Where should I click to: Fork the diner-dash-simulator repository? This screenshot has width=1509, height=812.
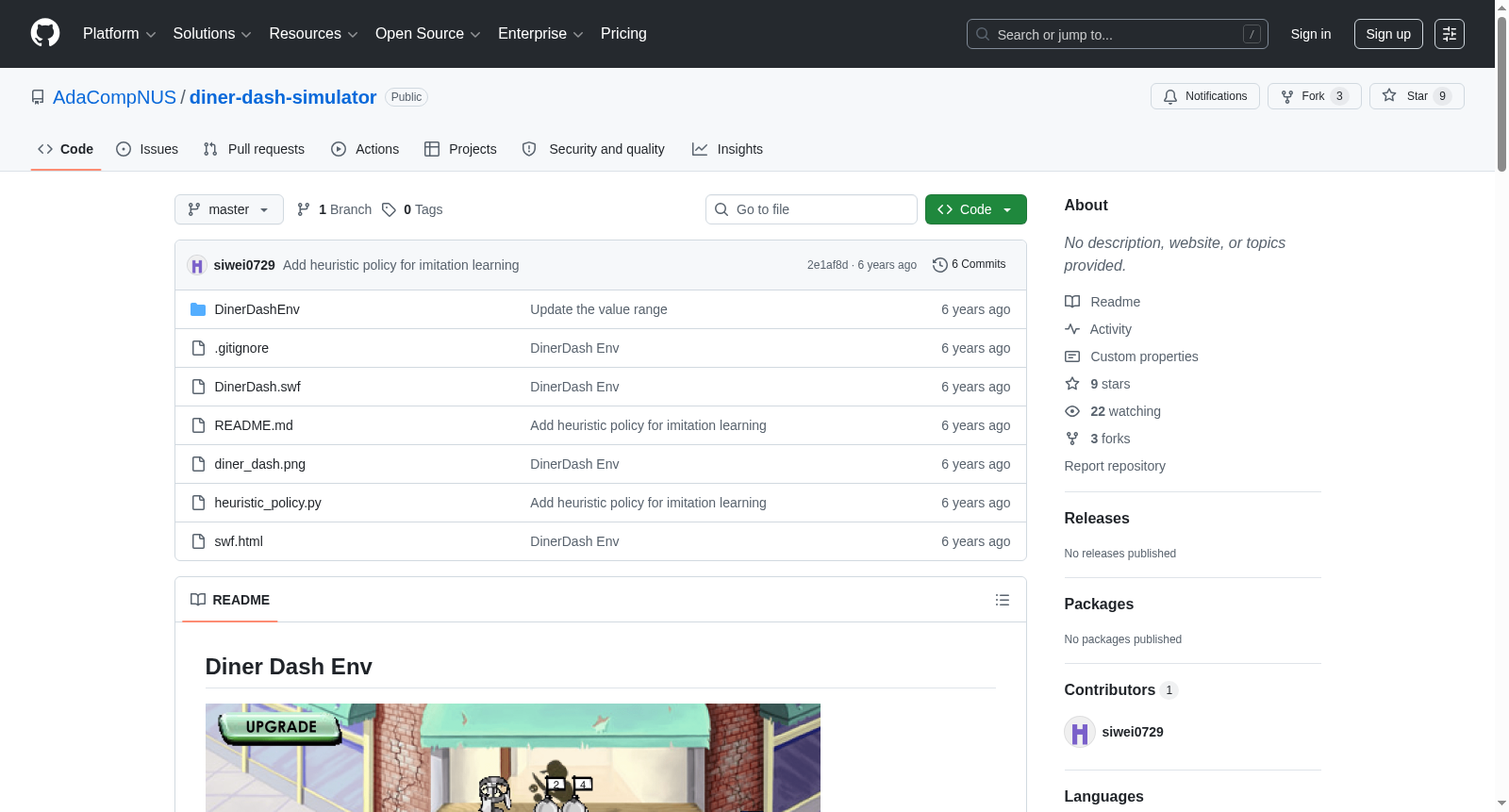click(1314, 96)
